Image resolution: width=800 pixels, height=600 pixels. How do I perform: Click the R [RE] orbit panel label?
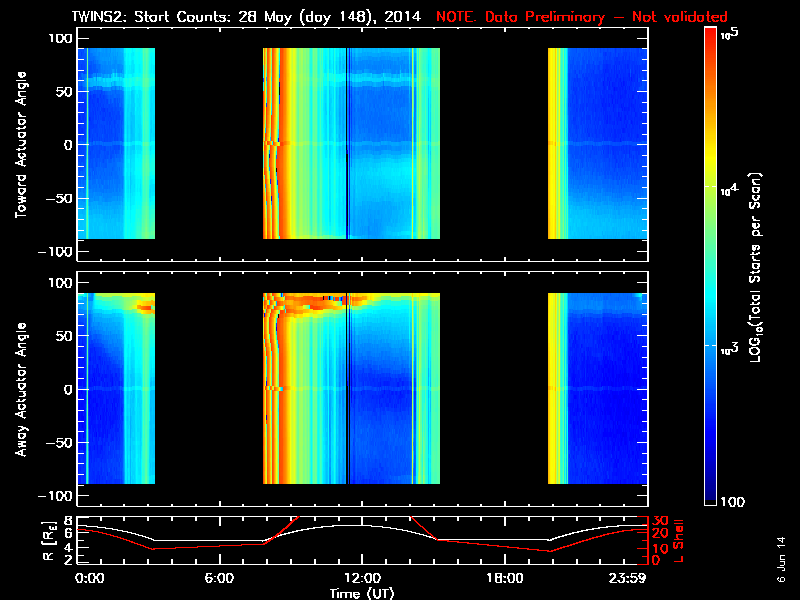click(x=48, y=541)
